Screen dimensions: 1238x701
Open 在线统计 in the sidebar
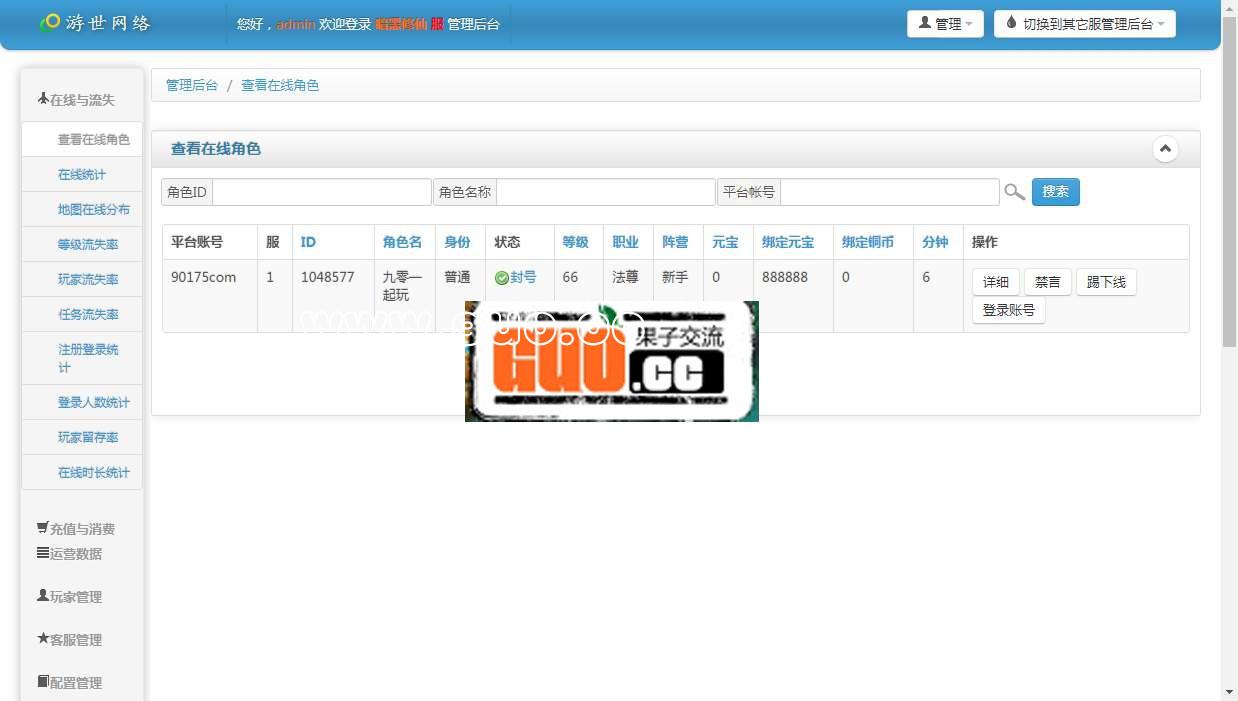(82, 175)
